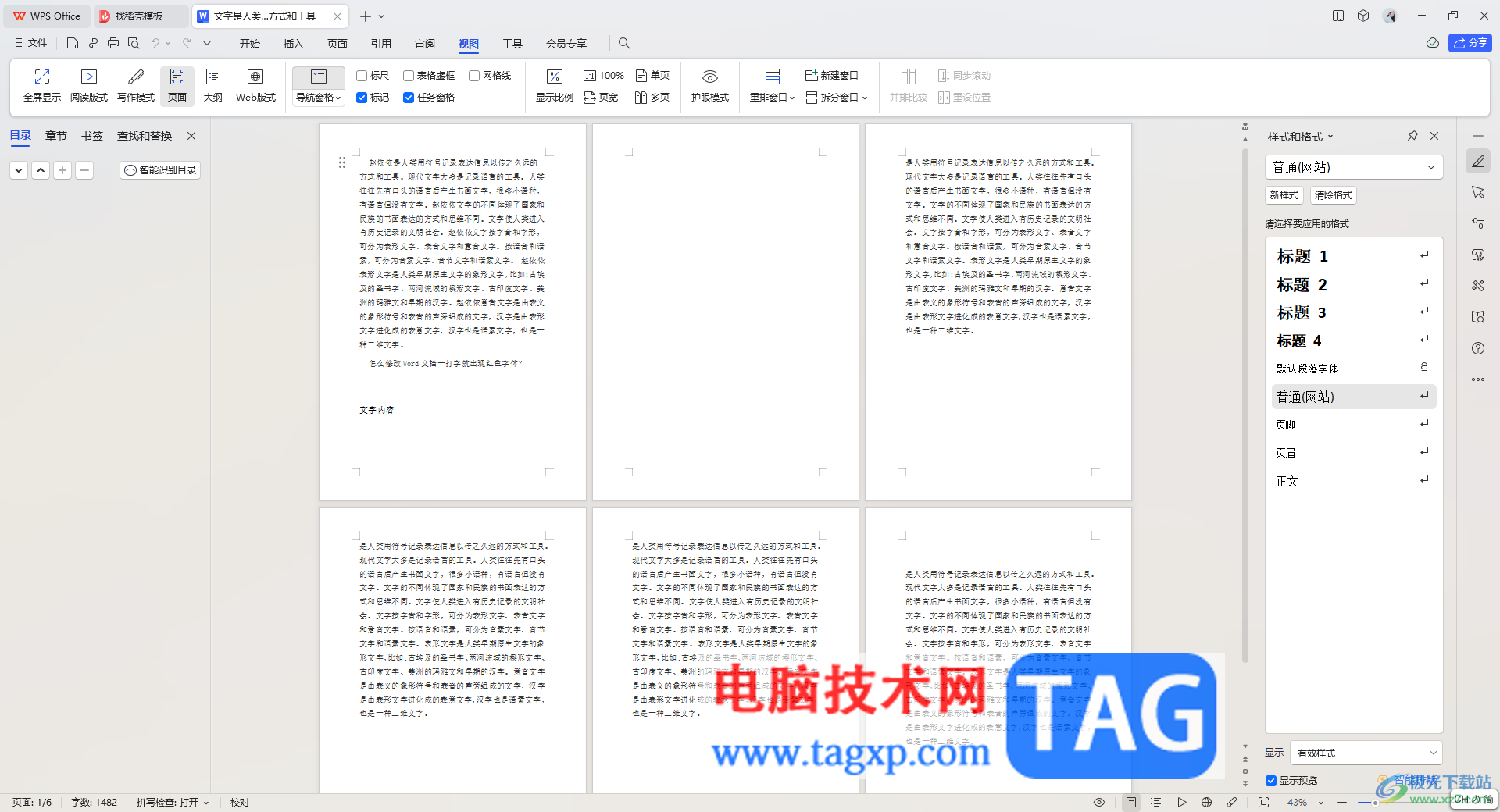Open the Start ribbon tab

tap(250, 44)
